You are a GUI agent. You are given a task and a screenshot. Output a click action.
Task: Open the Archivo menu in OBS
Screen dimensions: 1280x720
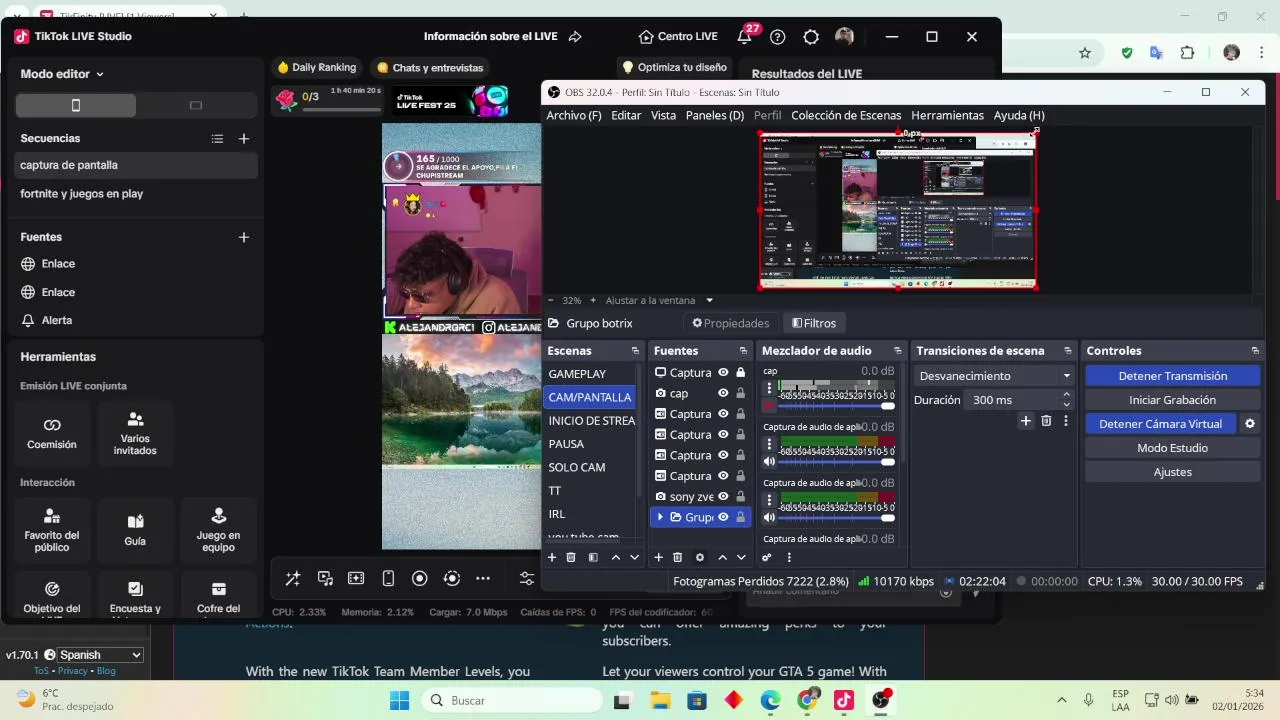[x=574, y=115]
